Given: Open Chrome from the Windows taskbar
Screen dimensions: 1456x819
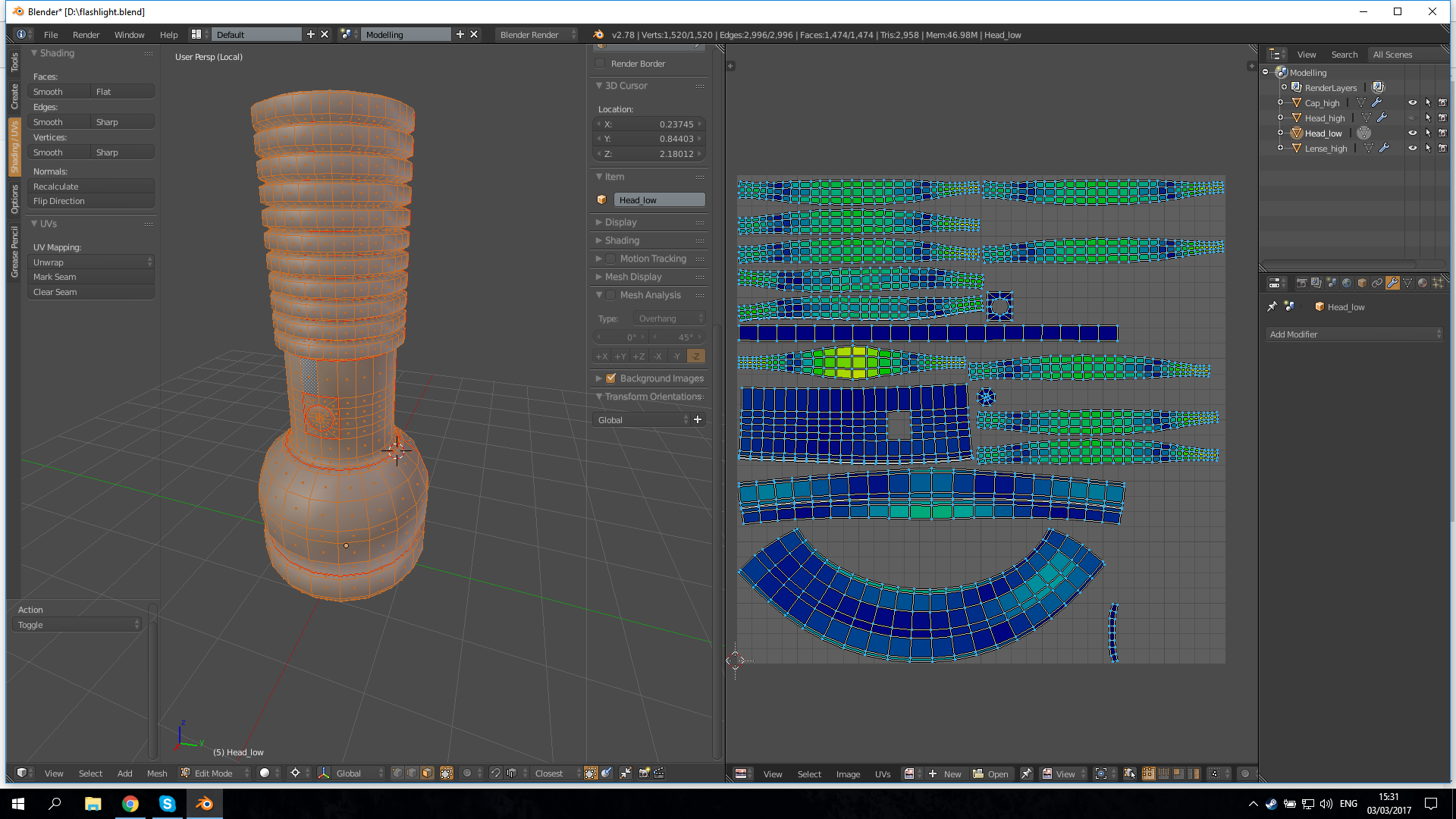Looking at the screenshot, I should click(x=130, y=804).
